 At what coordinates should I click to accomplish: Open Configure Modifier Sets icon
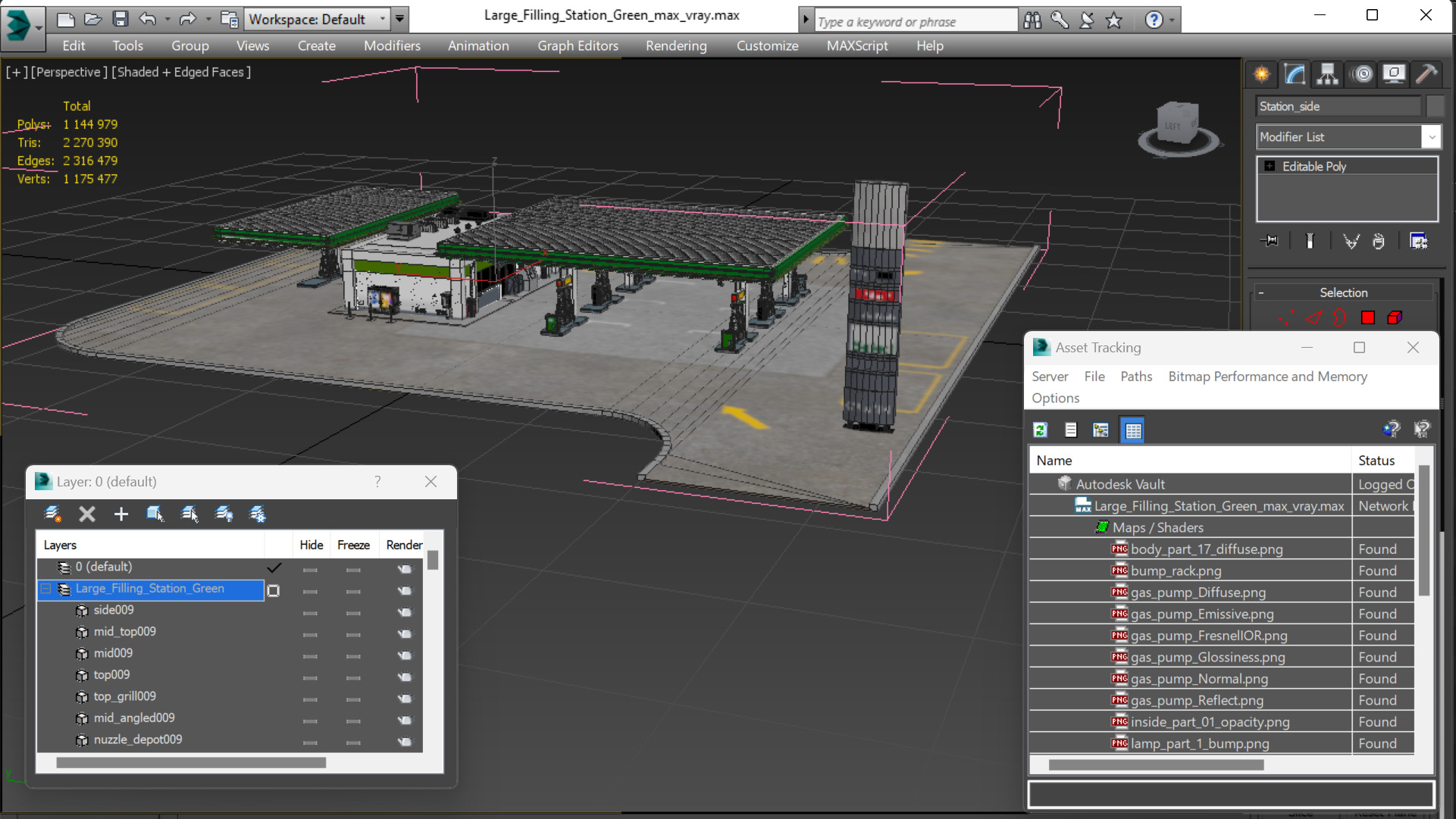pyautogui.click(x=1419, y=241)
